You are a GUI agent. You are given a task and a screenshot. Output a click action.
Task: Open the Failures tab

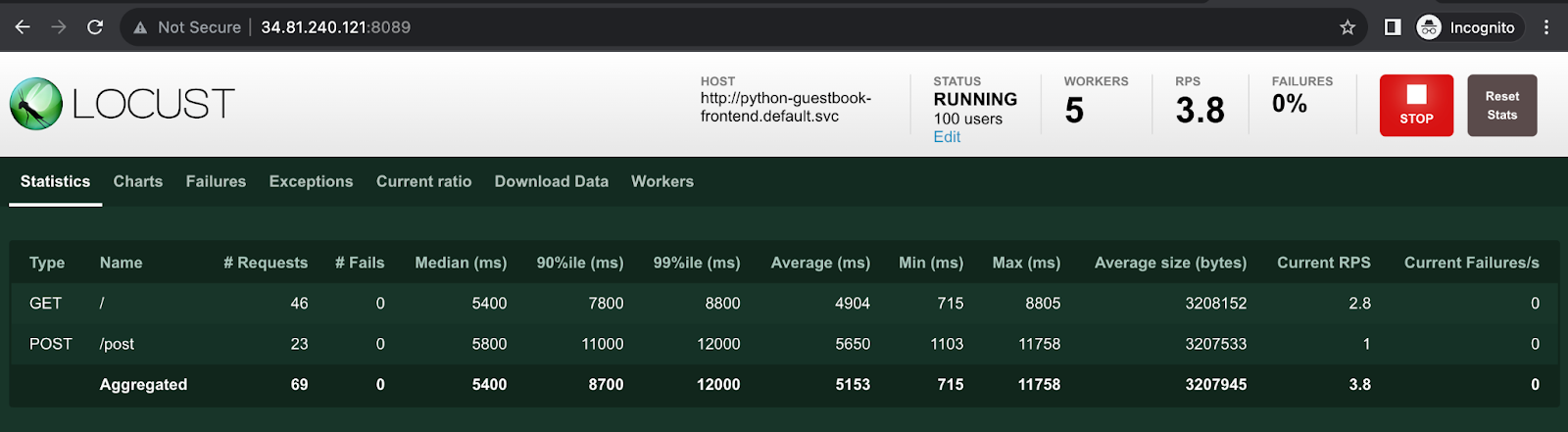click(216, 181)
